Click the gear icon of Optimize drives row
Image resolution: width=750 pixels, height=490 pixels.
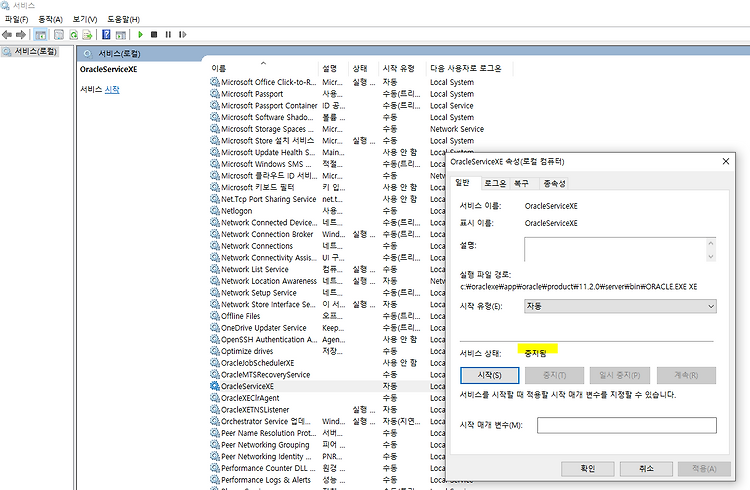(x=214, y=351)
